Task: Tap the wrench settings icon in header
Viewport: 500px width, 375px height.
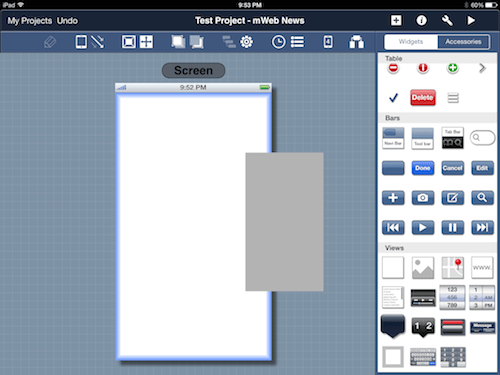Action: 447,21
